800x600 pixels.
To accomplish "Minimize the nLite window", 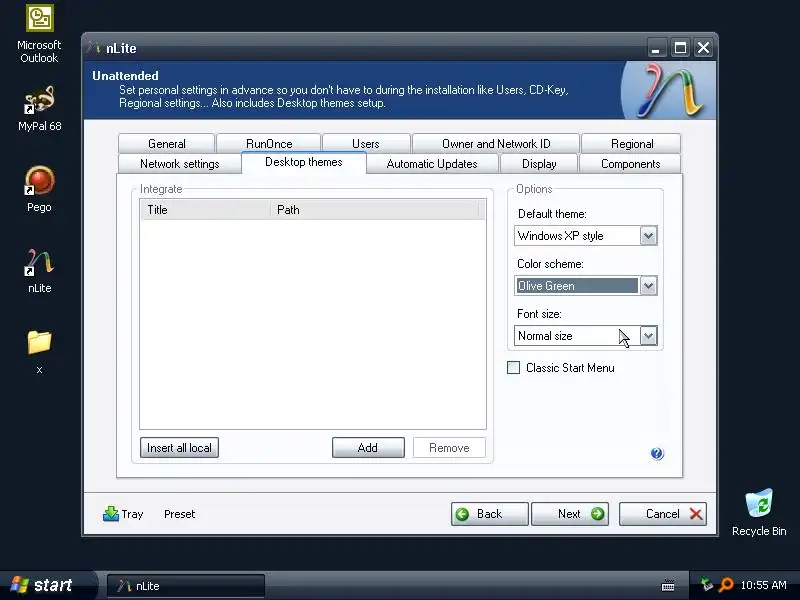I will point(656,48).
